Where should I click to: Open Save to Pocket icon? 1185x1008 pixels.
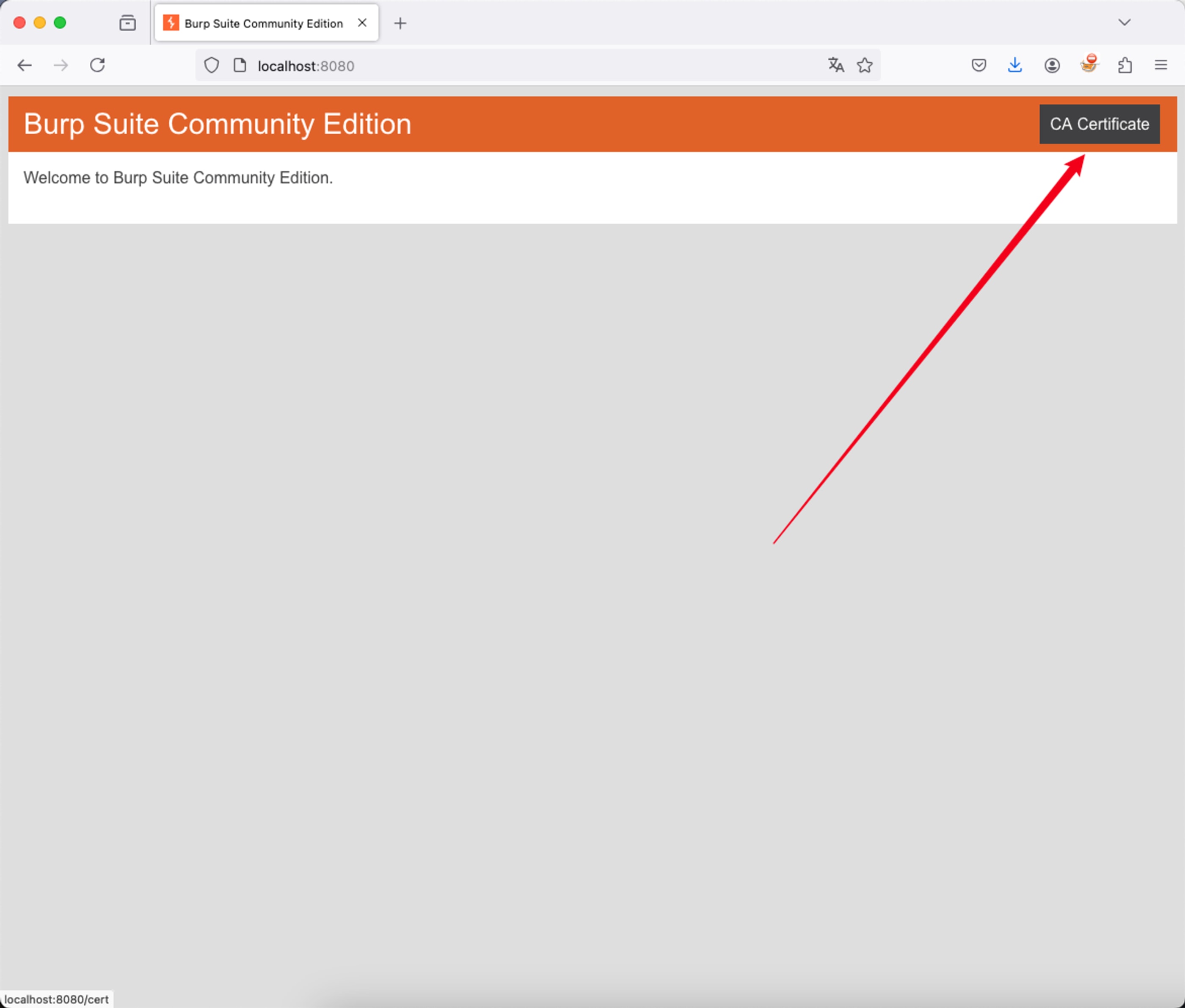[x=978, y=65]
